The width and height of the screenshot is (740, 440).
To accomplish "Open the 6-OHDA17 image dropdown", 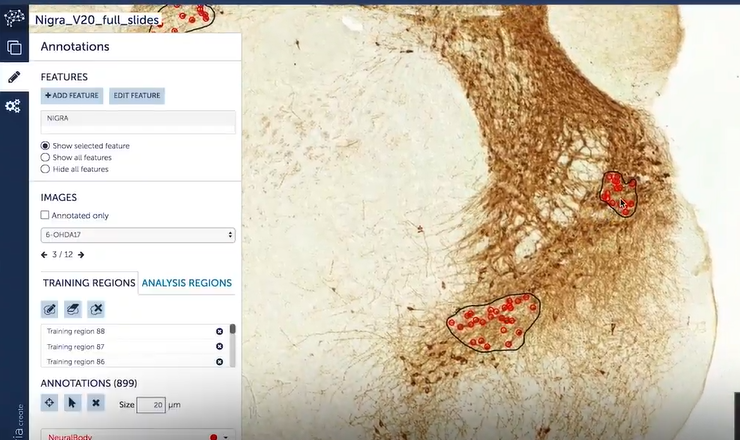I will [x=138, y=235].
